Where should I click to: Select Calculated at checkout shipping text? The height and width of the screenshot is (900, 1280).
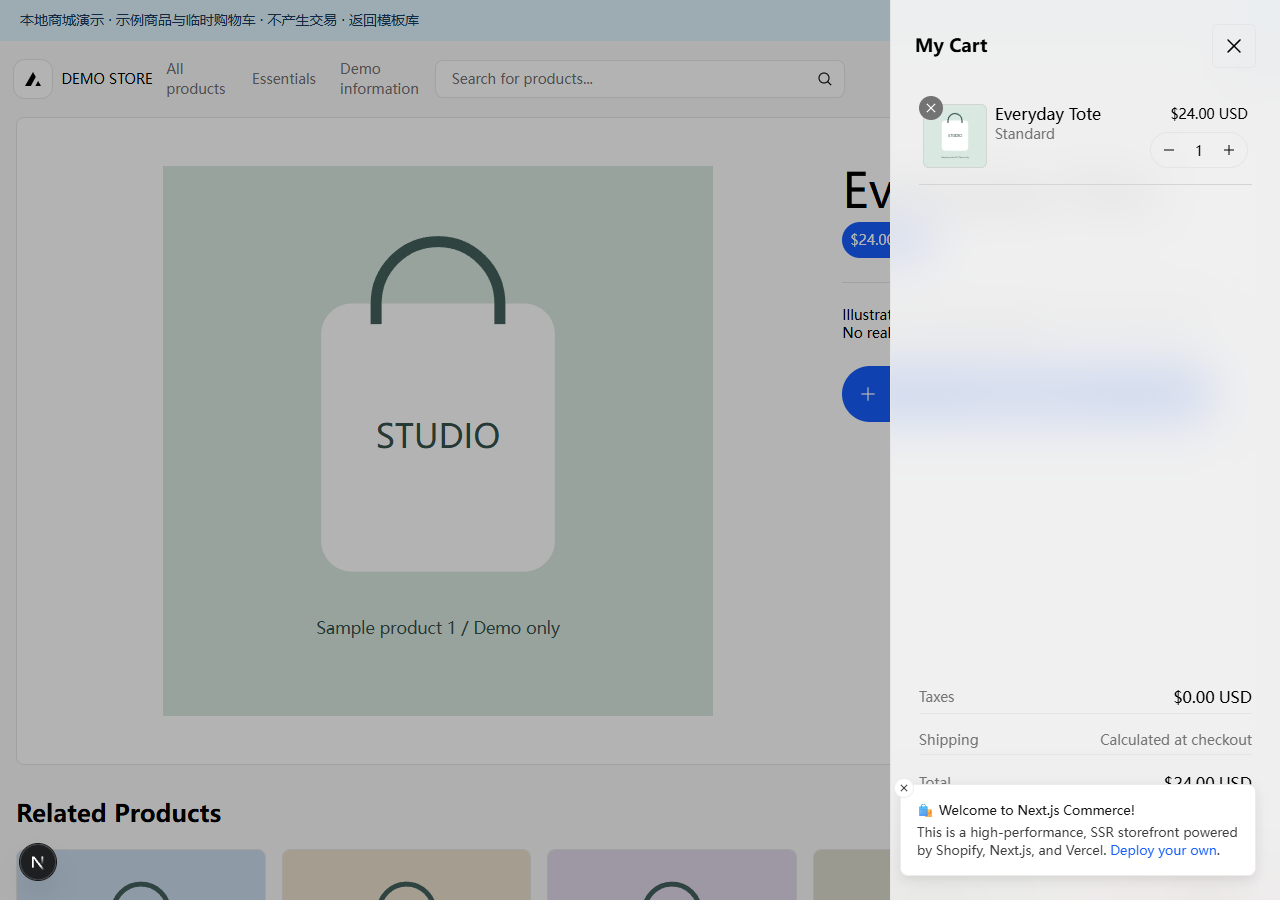(1176, 740)
